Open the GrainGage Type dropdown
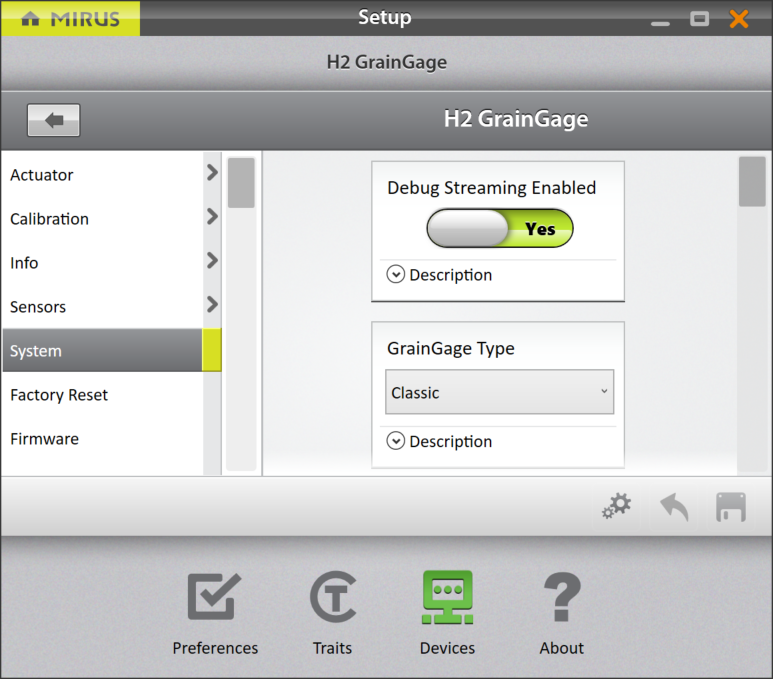Image resolution: width=773 pixels, height=679 pixels. click(500, 393)
